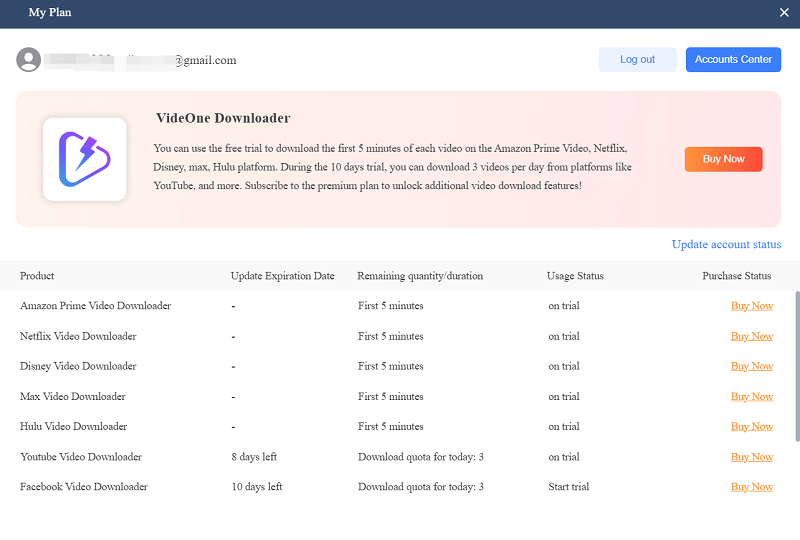
Task: Select the Facebook Video Downloader product name
Action: point(84,487)
